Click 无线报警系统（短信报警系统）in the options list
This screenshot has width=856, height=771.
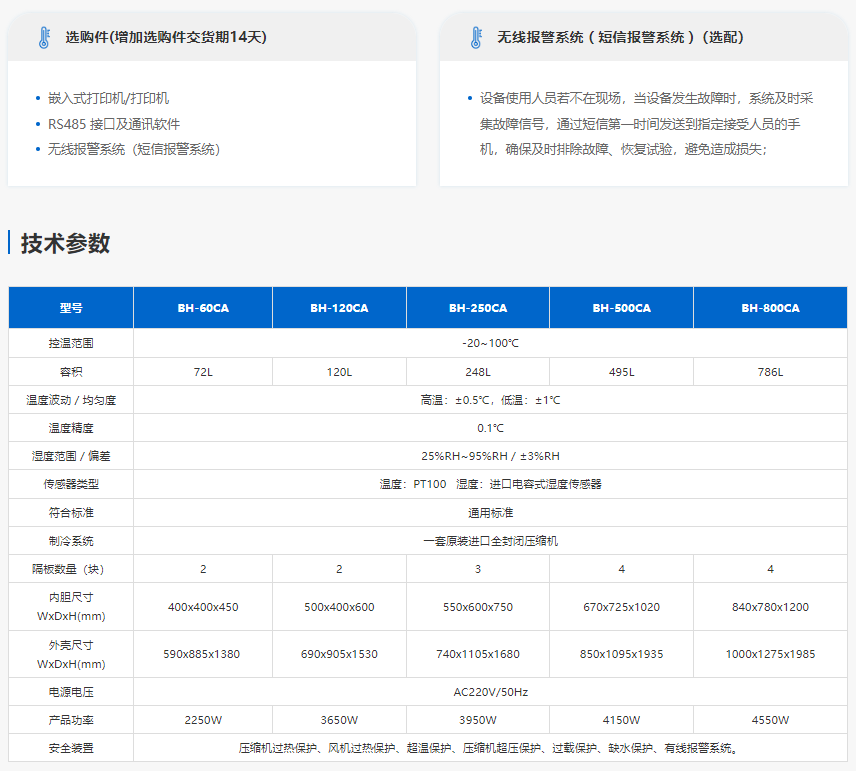133,149
